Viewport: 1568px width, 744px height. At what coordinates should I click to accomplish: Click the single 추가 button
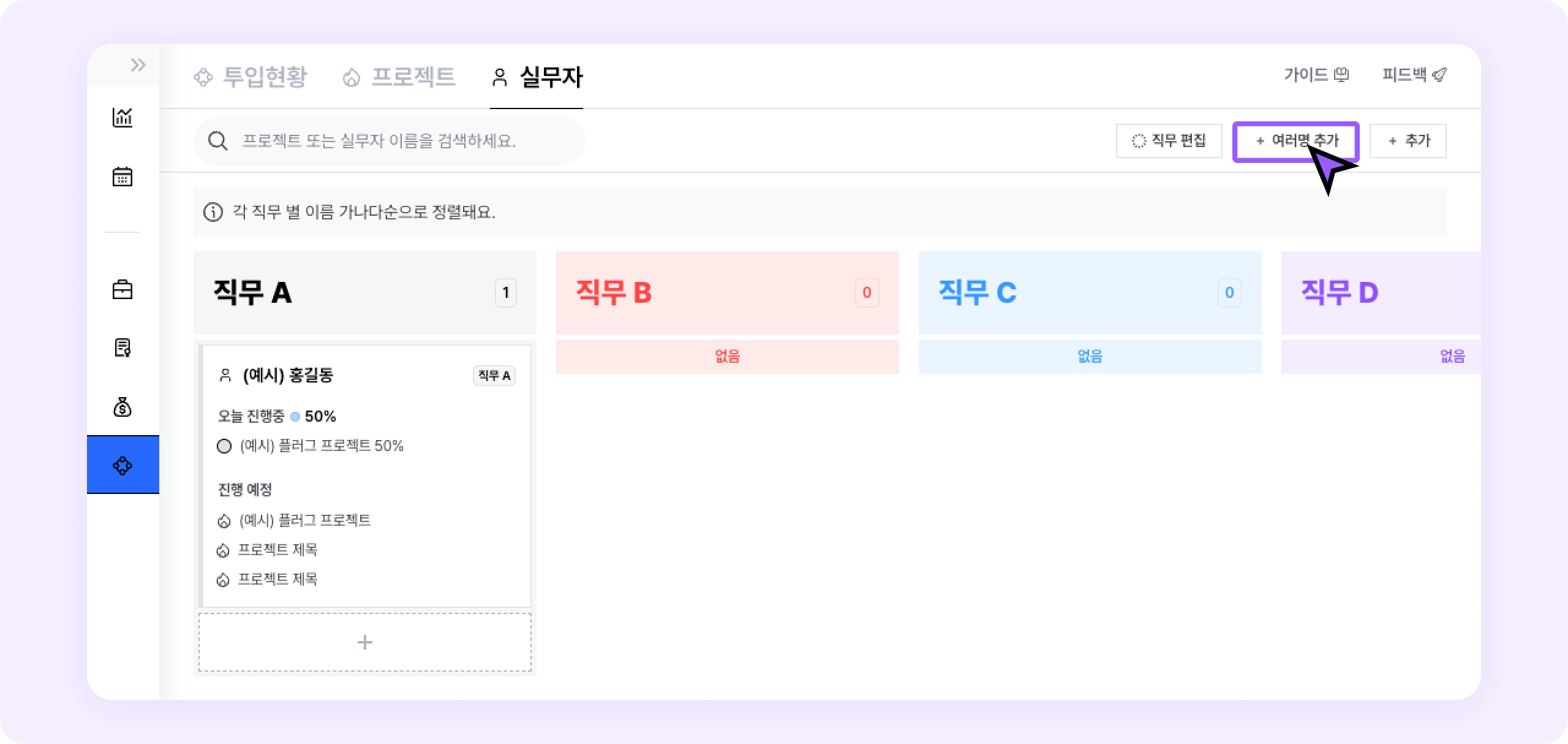click(1408, 141)
